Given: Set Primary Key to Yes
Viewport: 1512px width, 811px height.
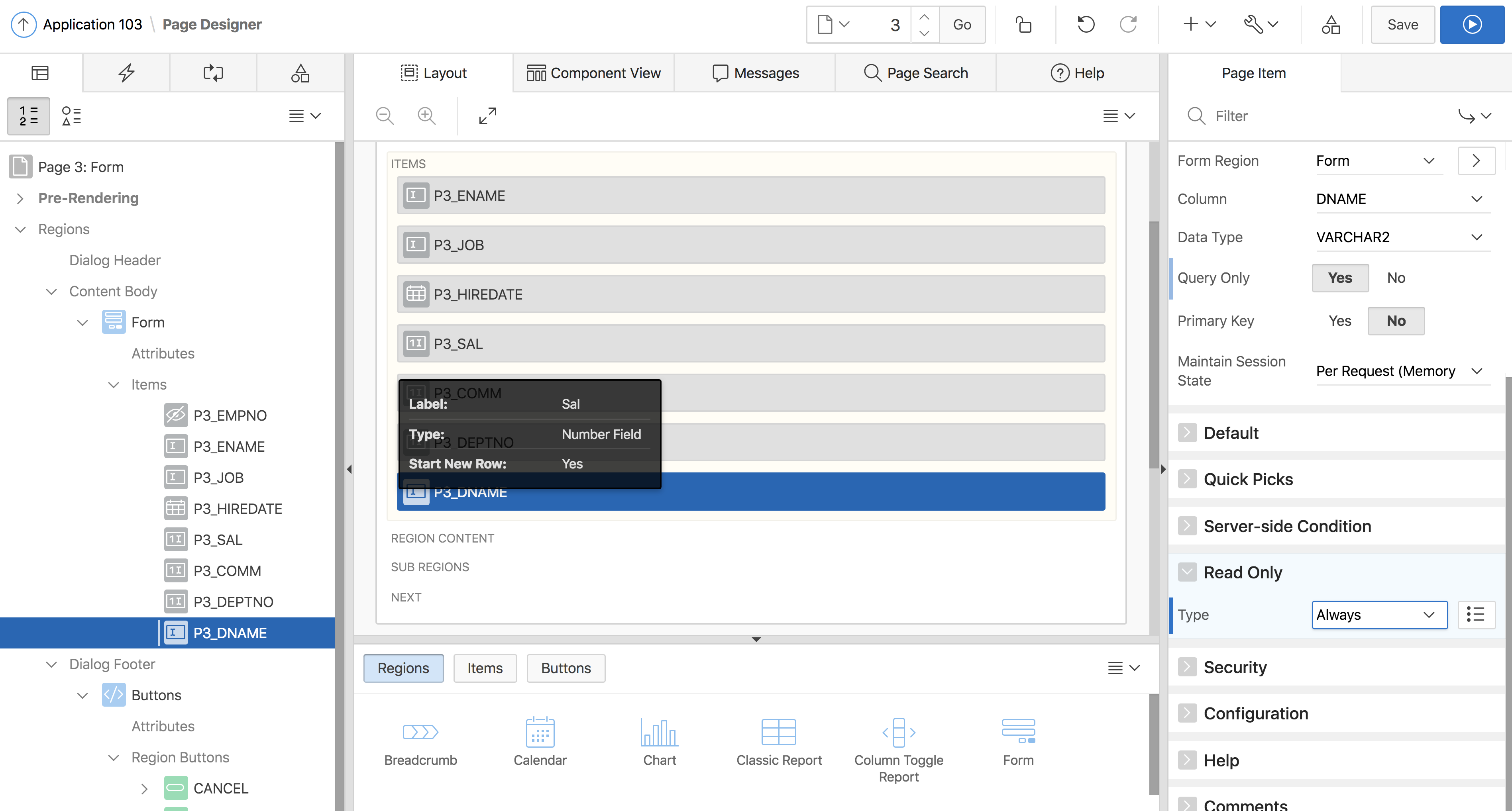Looking at the screenshot, I should tap(1339, 321).
